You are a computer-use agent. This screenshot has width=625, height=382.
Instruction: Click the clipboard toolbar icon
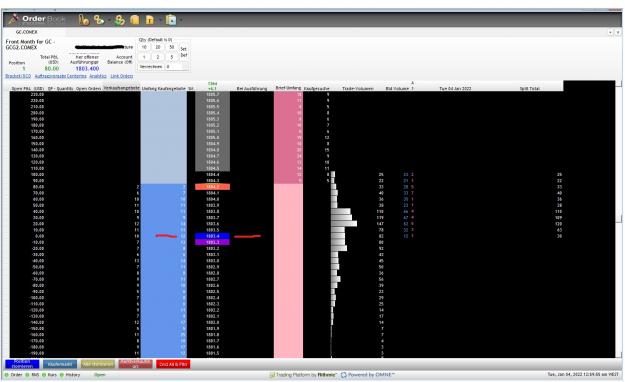pyautogui.click(x=171, y=20)
